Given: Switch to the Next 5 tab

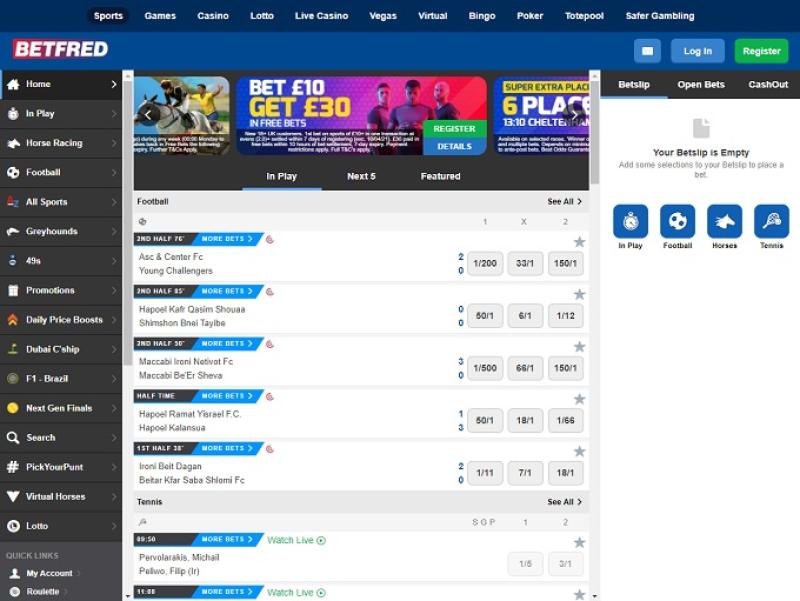Looking at the screenshot, I should [361, 177].
